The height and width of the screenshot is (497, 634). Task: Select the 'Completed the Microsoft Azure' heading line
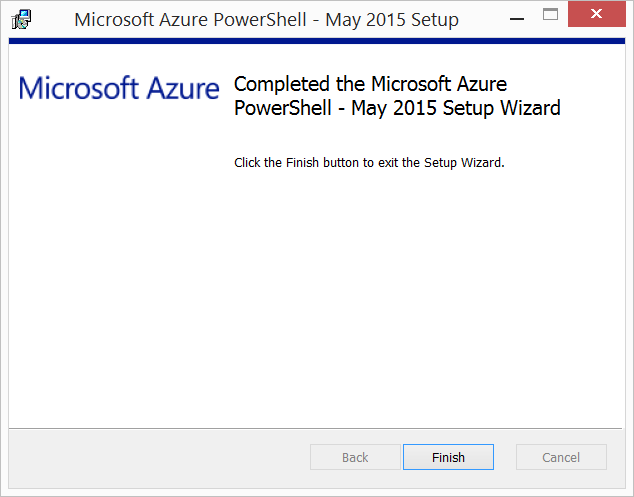click(x=370, y=85)
